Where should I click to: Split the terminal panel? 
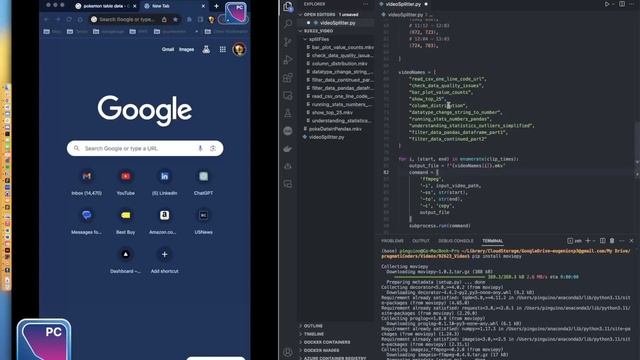pos(602,241)
